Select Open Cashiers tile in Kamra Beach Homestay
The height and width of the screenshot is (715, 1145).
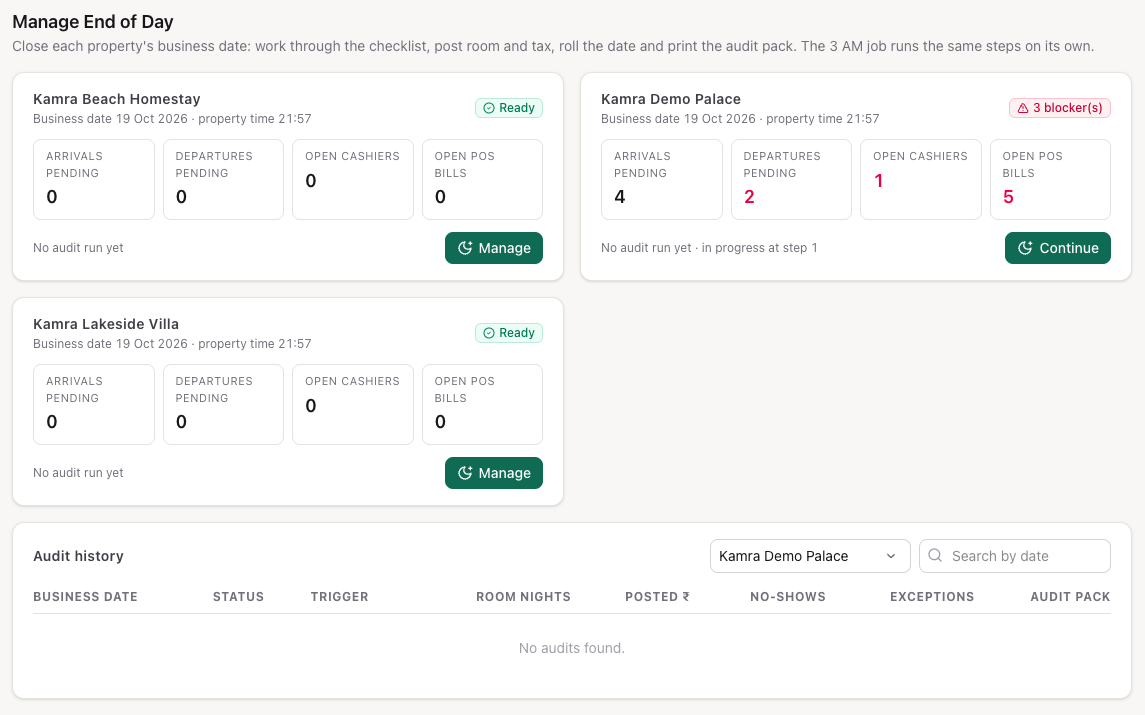pos(353,180)
